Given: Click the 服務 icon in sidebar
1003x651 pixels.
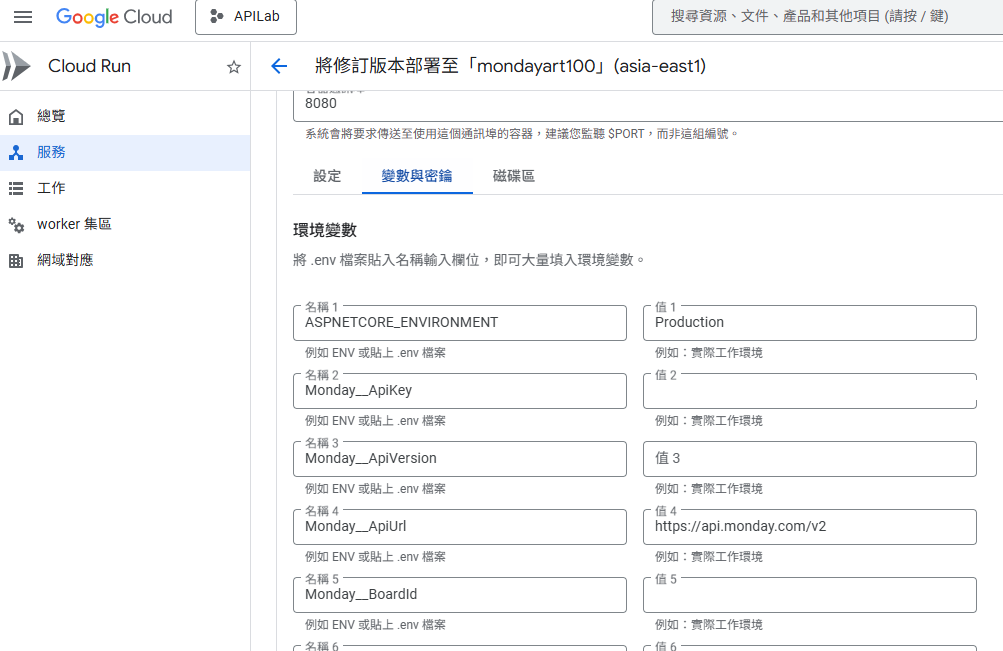Looking at the screenshot, I should pos(16,152).
